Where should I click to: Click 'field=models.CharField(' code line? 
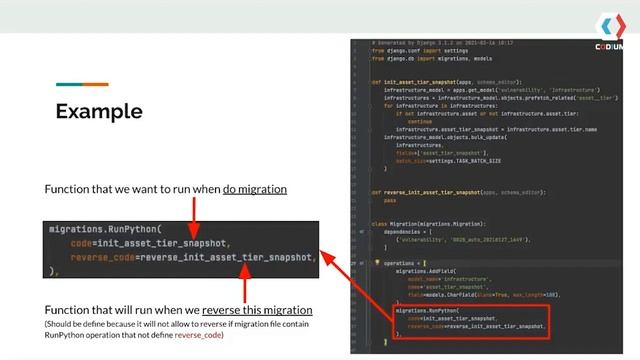(484, 295)
